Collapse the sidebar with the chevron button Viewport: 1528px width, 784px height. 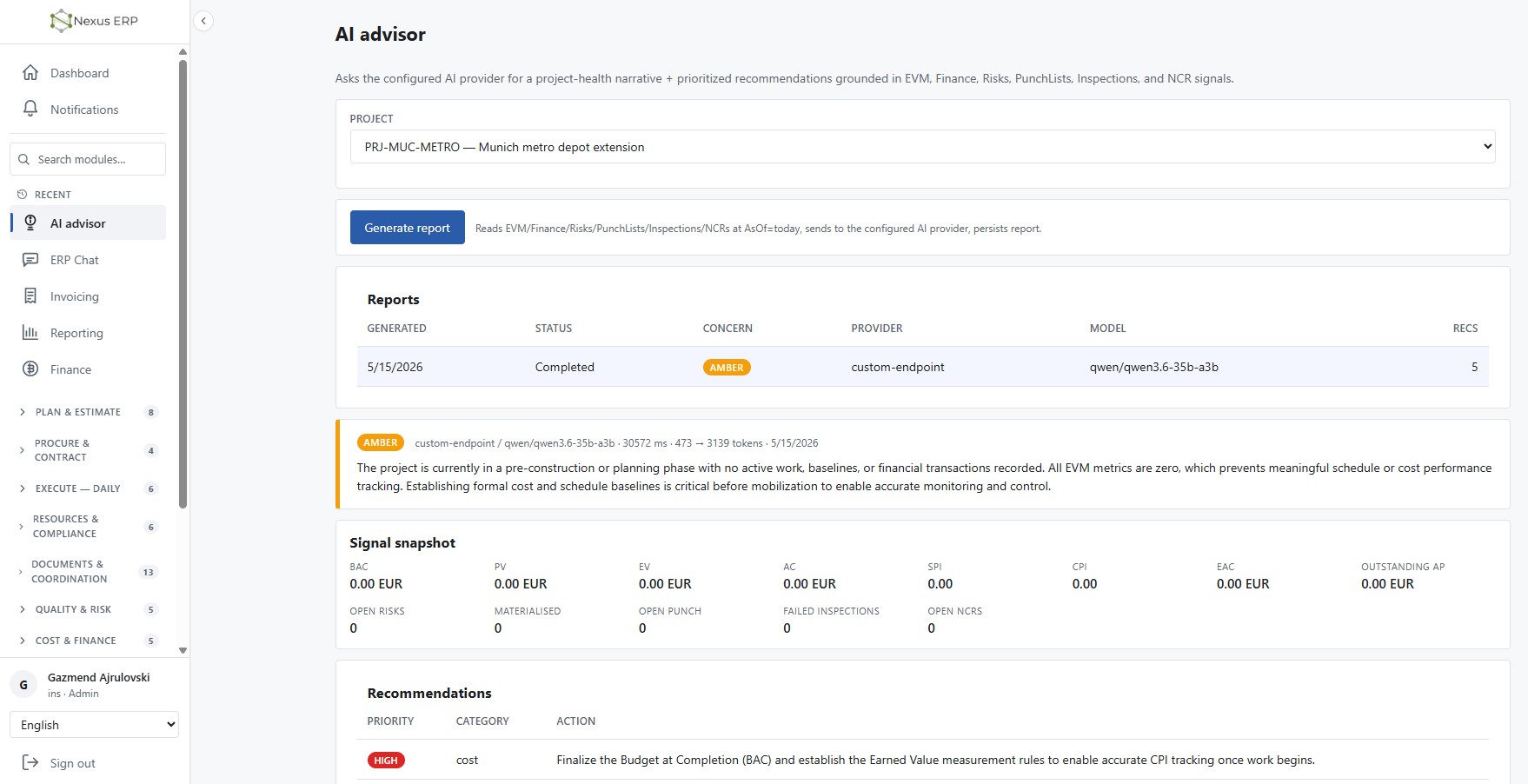[x=203, y=21]
